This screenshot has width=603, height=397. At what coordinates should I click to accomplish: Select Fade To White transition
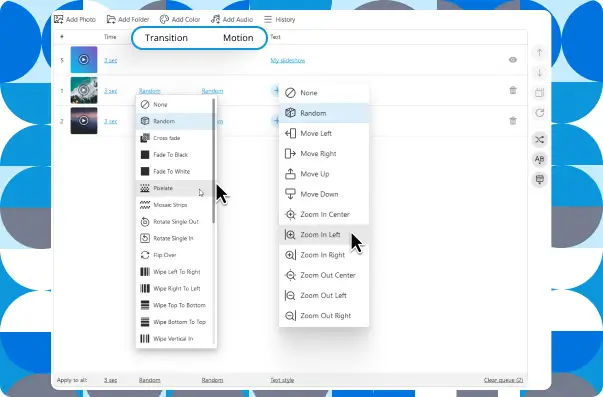[174, 172]
